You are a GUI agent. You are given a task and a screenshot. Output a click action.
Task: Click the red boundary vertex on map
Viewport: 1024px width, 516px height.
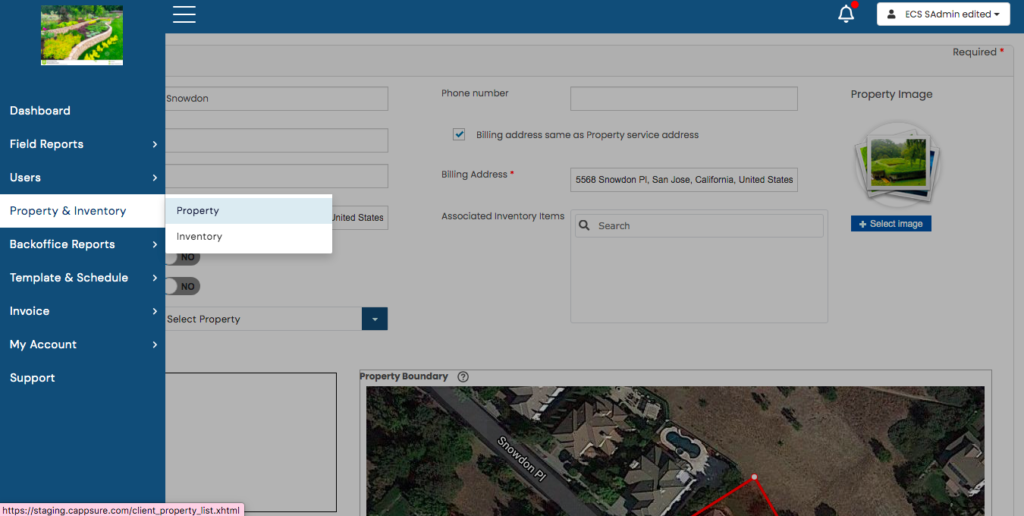[754, 478]
